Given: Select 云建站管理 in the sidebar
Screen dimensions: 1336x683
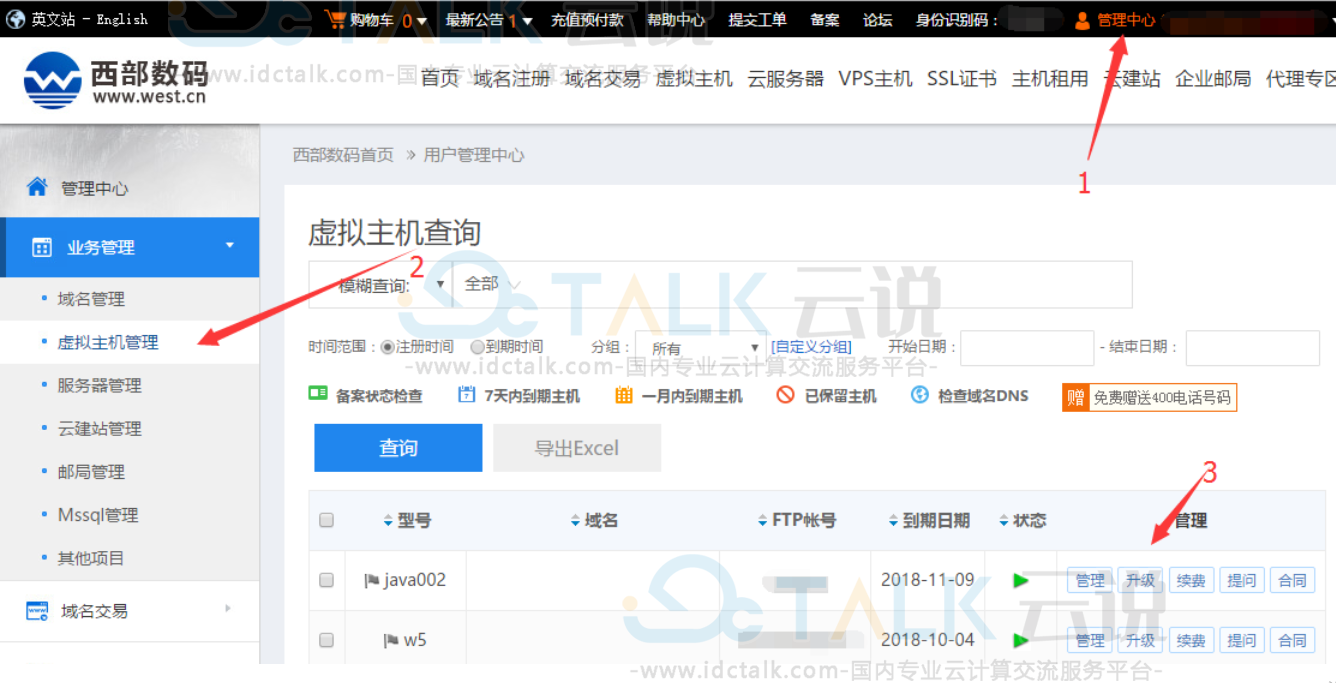Looking at the screenshot, I should coord(99,428).
